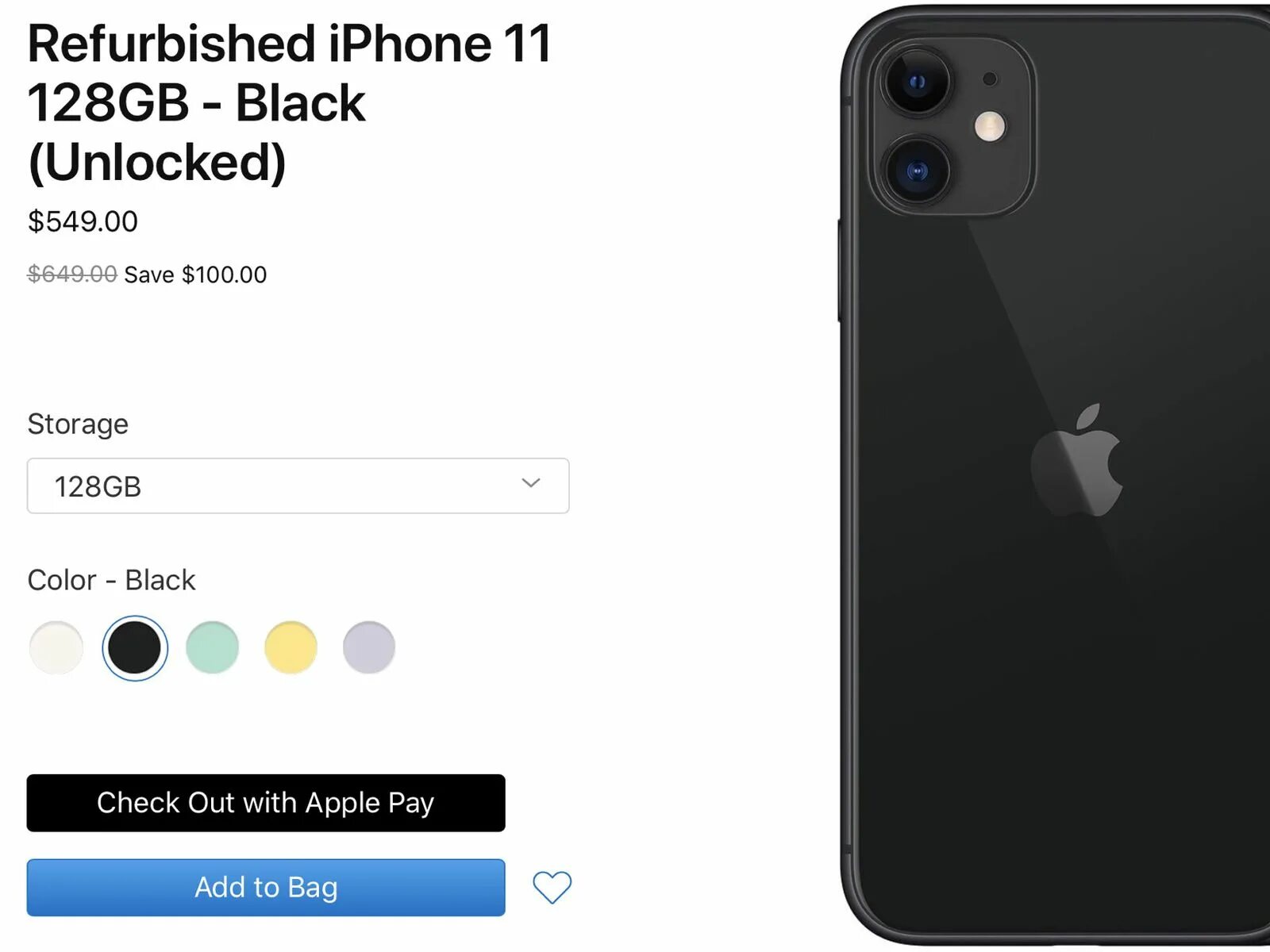Image resolution: width=1270 pixels, height=952 pixels.
Task: Select the black color swatch
Action: pyautogui.click(x=135, y=647)
